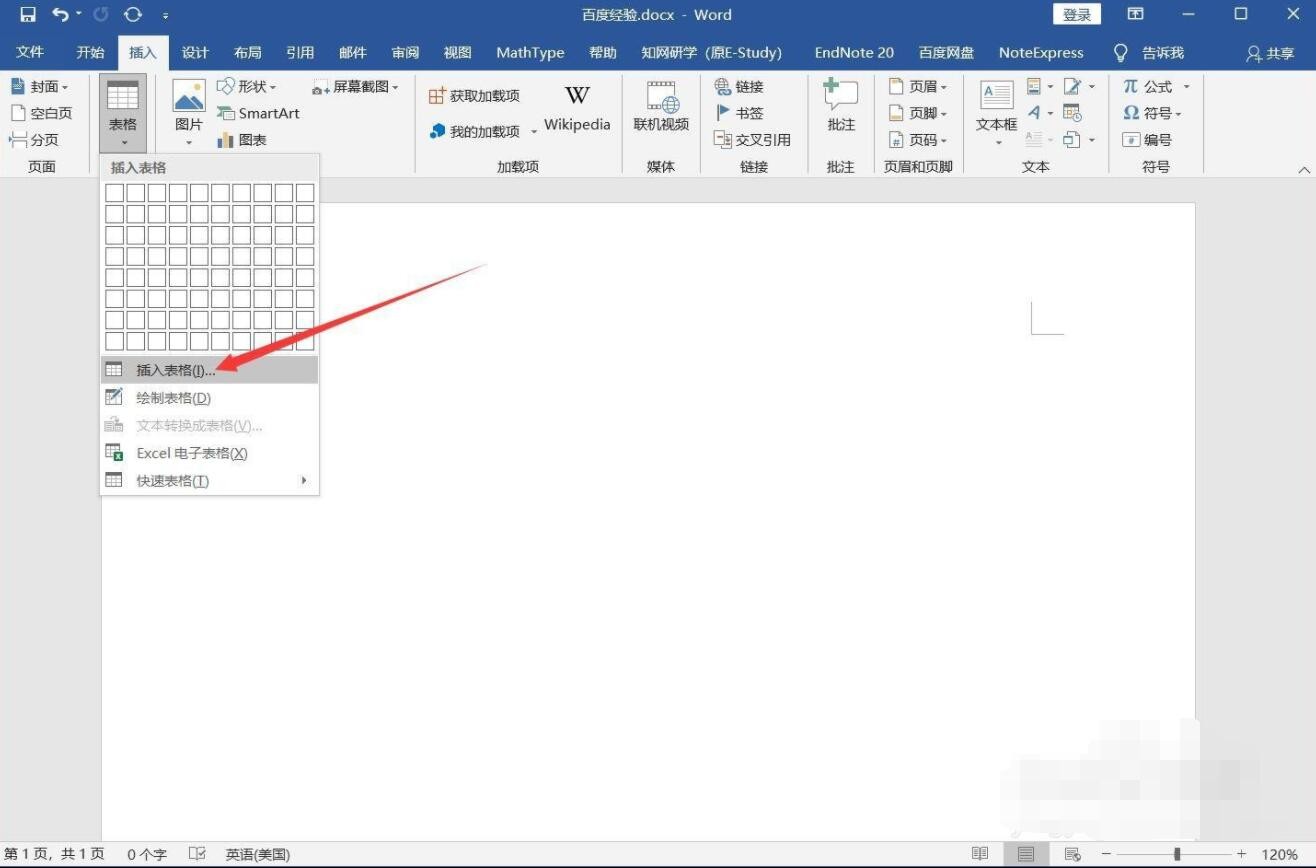This screenshot has height=868, width=1316.
Task: Insert 联机视频 online video
Action: (661, 108)
